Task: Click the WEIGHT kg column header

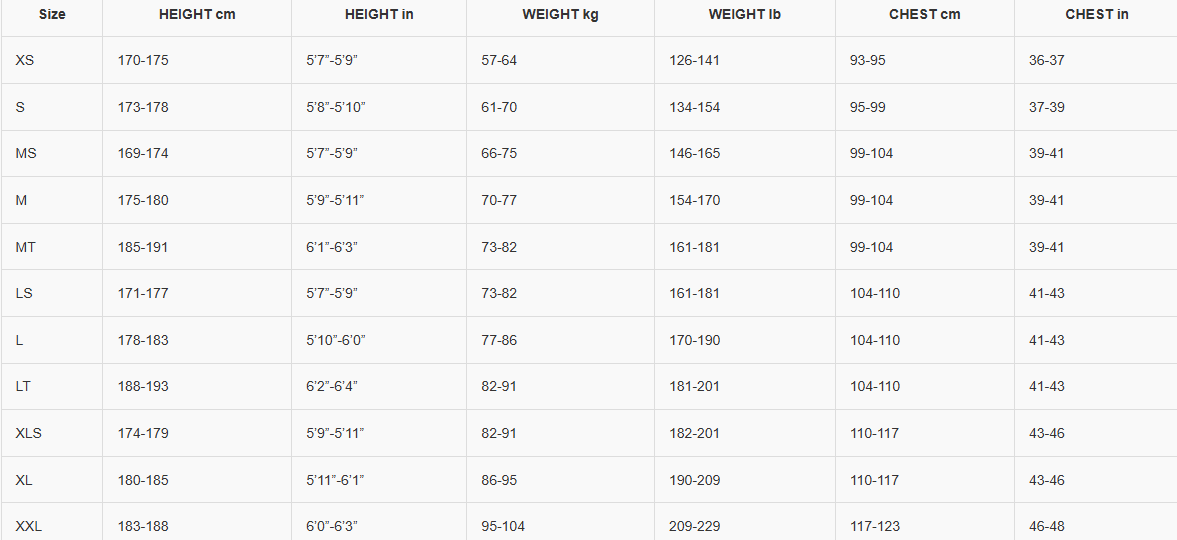Action: point(560,15)
